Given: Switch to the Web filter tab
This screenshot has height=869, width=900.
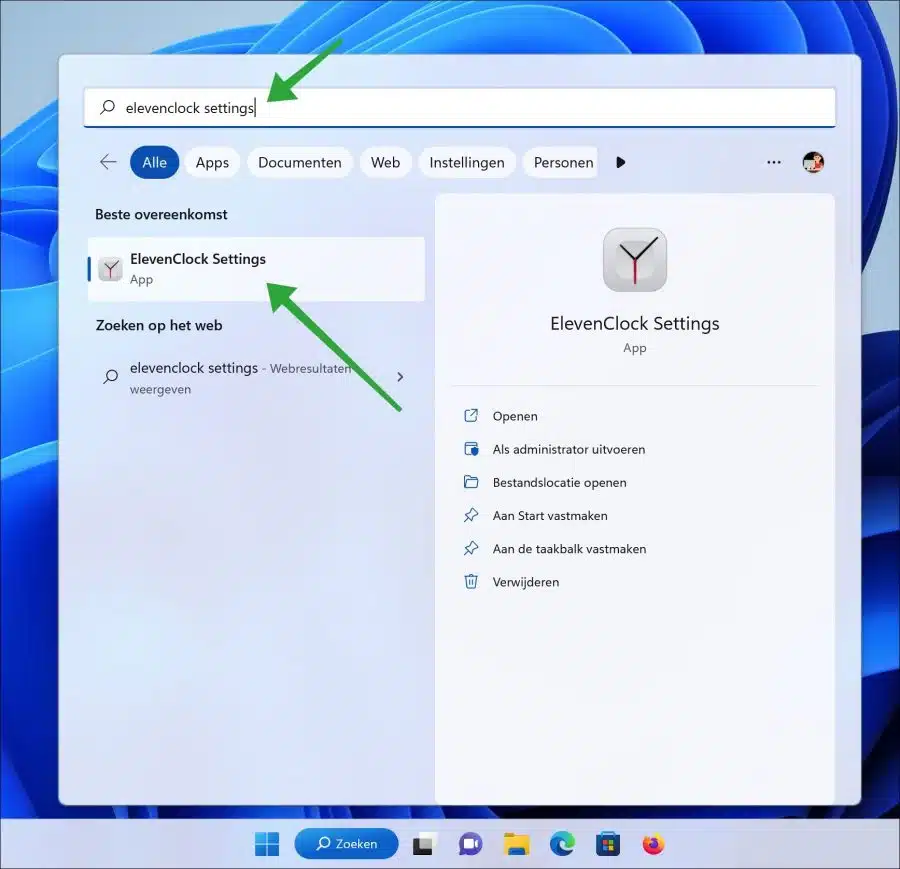Looking at the screenshot, I should (385, 162).
